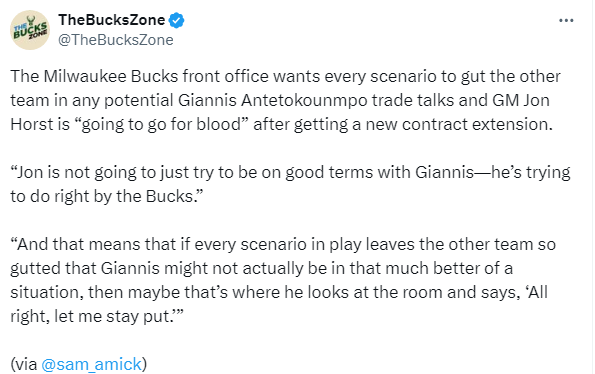Click the "(via" text before the mention
This screenshot has width=595, height=374.
24,364
